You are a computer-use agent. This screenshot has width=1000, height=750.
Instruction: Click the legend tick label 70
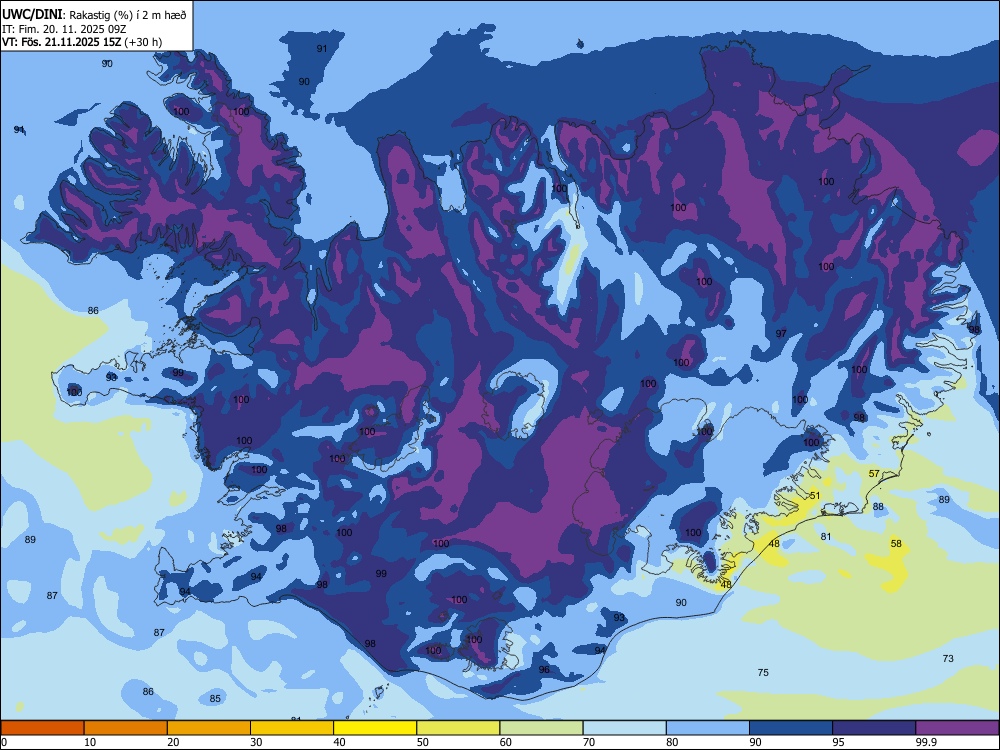coord(589,742)
